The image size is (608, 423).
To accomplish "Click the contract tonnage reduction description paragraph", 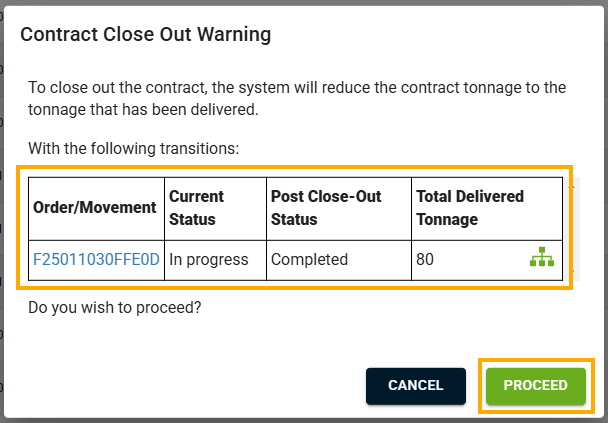I will tap(297, 98).
